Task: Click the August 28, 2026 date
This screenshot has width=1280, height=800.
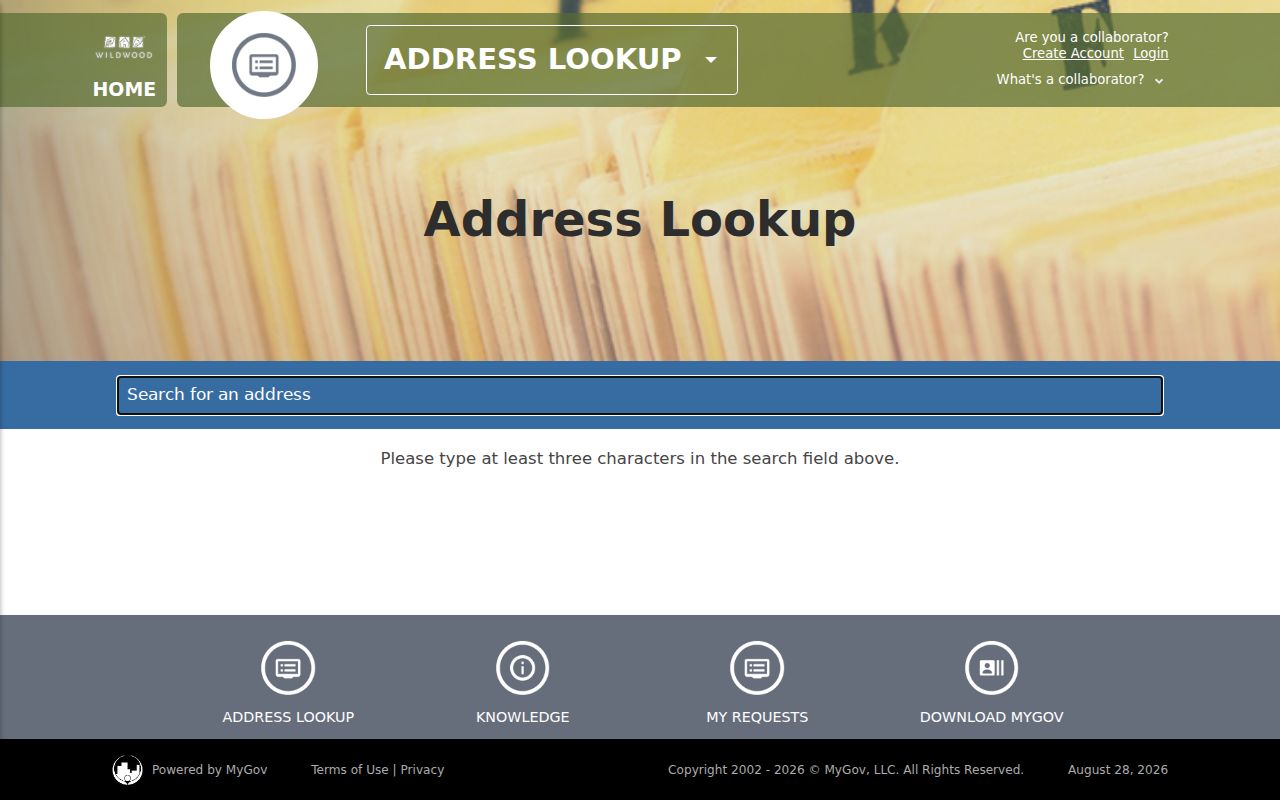Action: [x=1118, y=770]
